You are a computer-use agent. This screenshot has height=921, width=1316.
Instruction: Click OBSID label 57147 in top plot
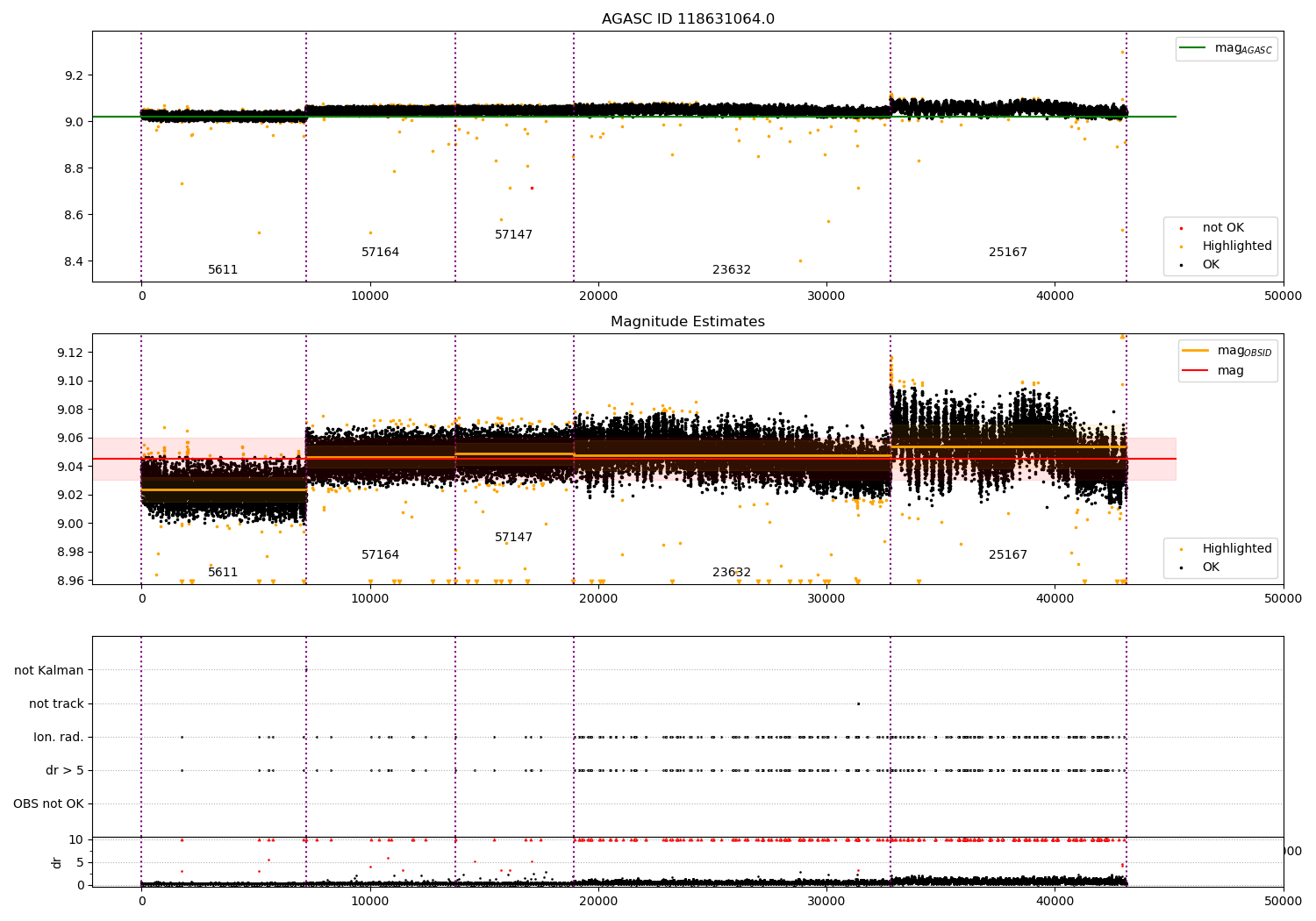pos(513,235)
